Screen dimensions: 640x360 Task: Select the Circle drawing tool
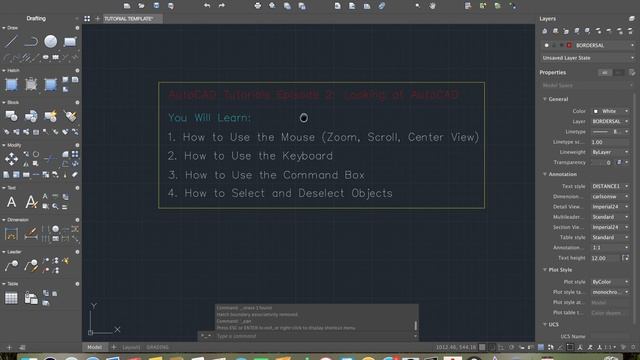[x=51, y=41]
